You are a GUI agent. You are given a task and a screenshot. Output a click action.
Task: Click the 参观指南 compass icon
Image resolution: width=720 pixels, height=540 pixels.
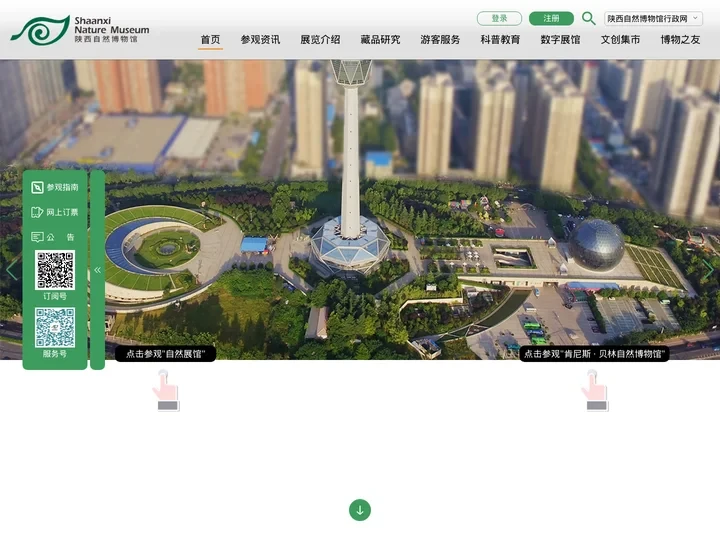click(37, 187)
